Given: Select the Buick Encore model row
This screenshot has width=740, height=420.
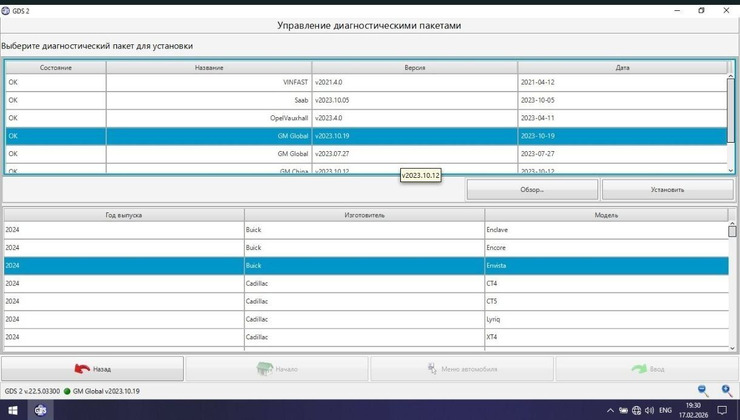Looking at the screenshot, I should [x=366, y=248].
